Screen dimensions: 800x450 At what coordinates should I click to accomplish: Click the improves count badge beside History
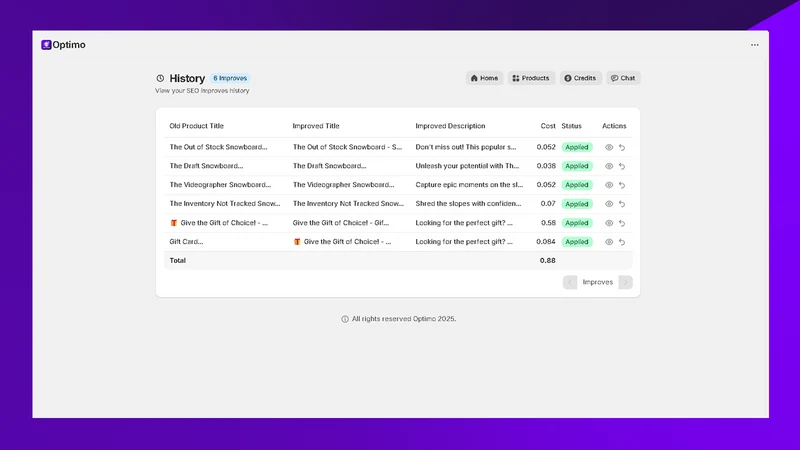point(230,78)
